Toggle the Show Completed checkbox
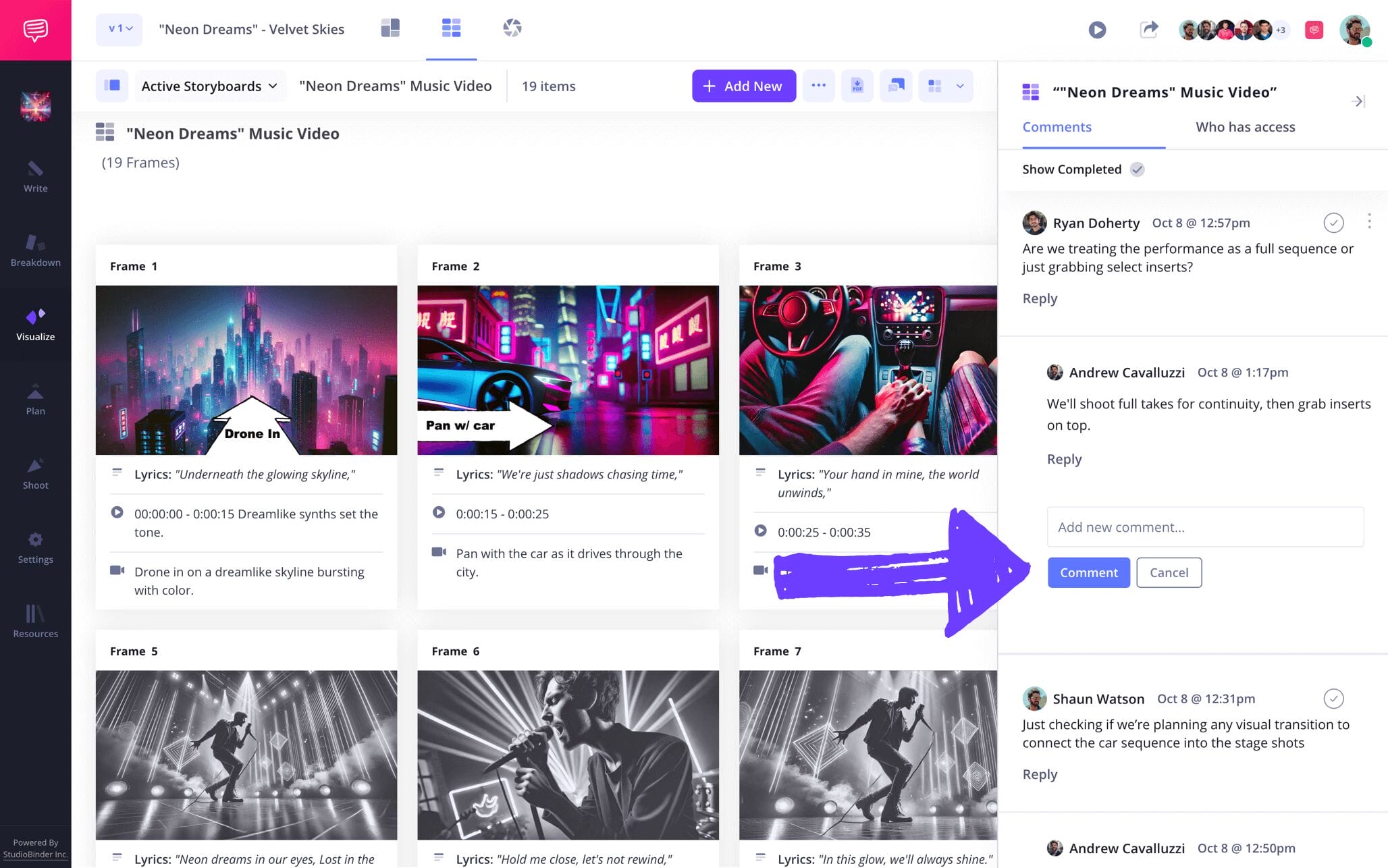The height and width of the screenshot is (868, 1388). tap(1138, 169)
